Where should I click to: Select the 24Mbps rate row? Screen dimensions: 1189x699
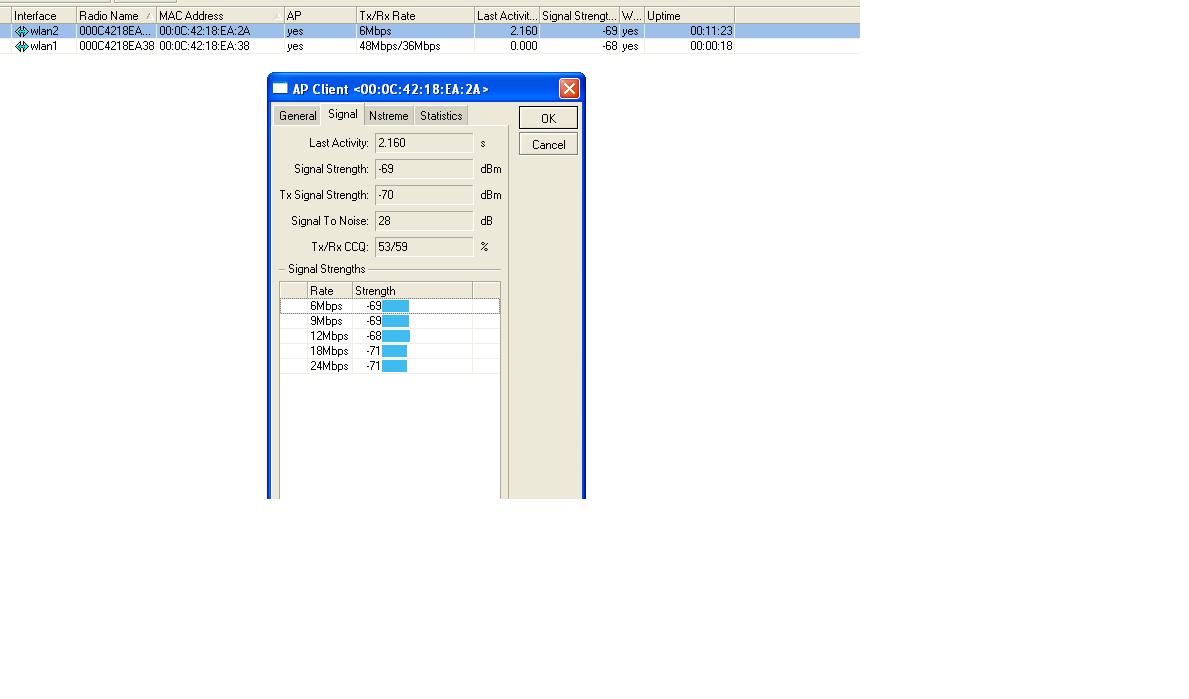pyautogui.click(x=390, y=366)
